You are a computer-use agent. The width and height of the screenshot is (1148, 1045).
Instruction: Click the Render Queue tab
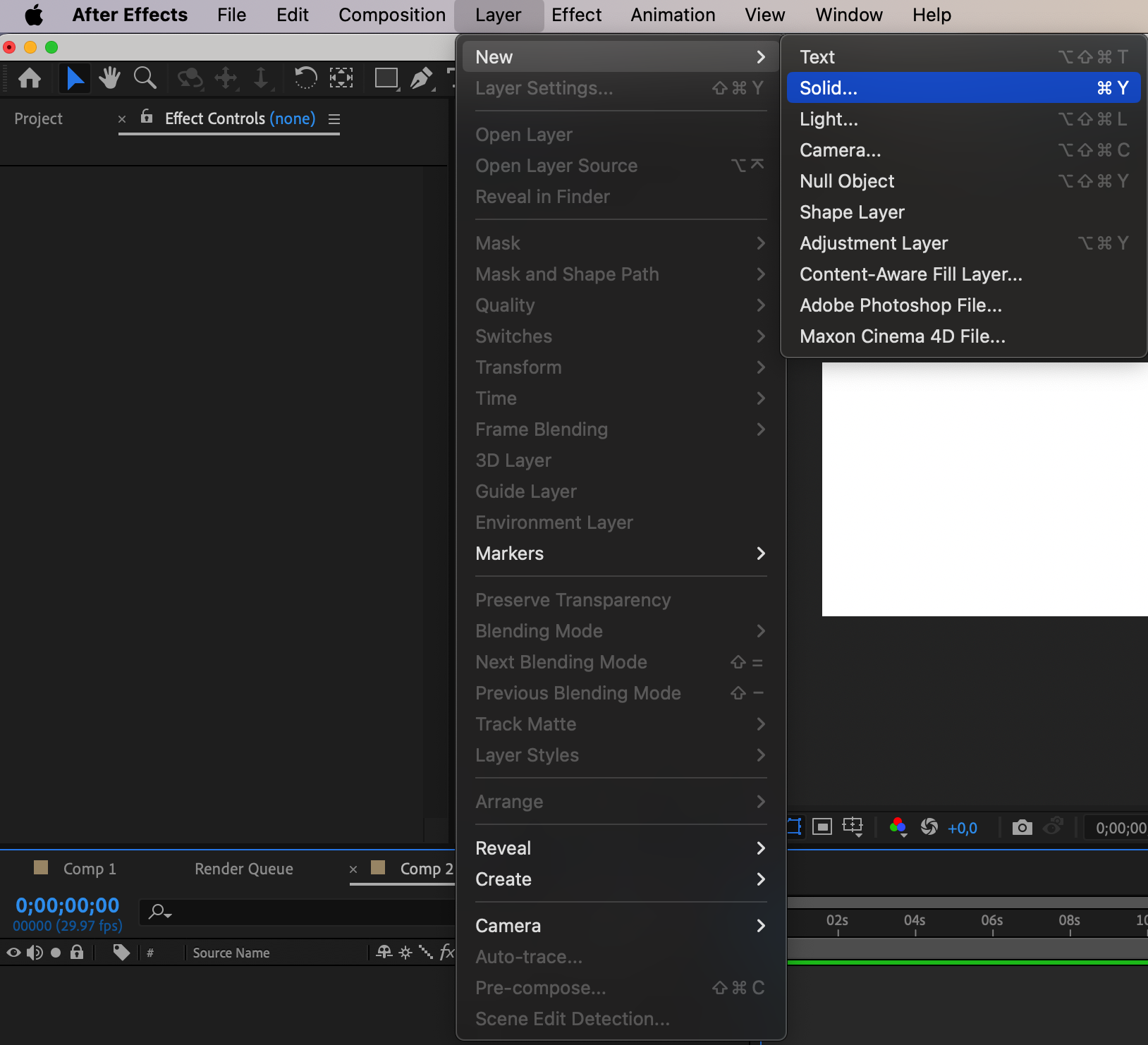point(244,869)
